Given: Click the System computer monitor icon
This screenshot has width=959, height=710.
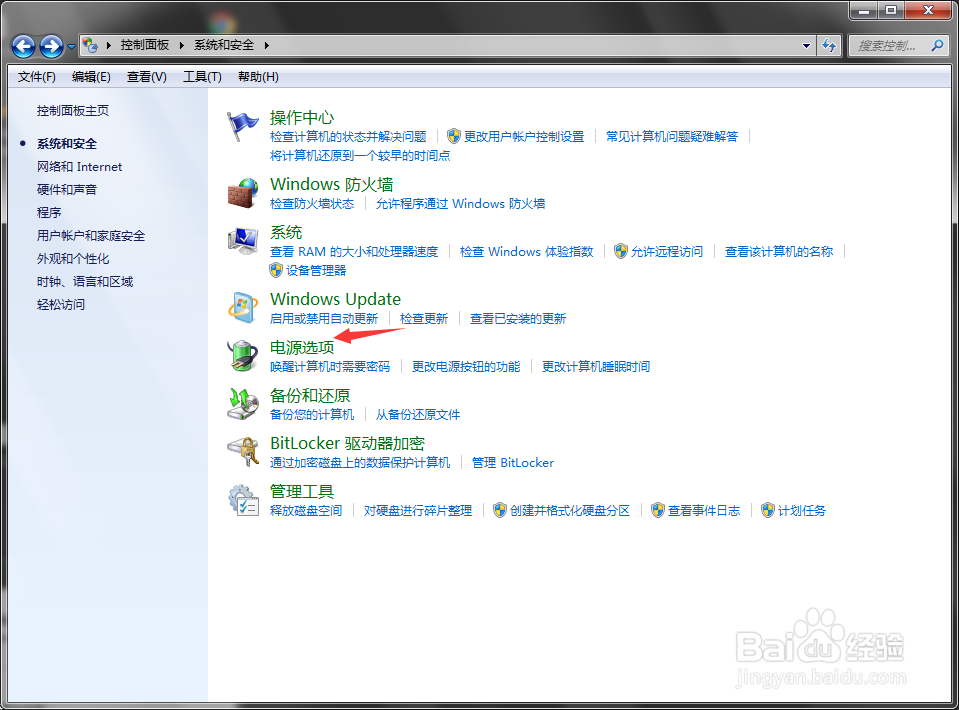Looking at the screenshot, I should click(x=243, y=241).
